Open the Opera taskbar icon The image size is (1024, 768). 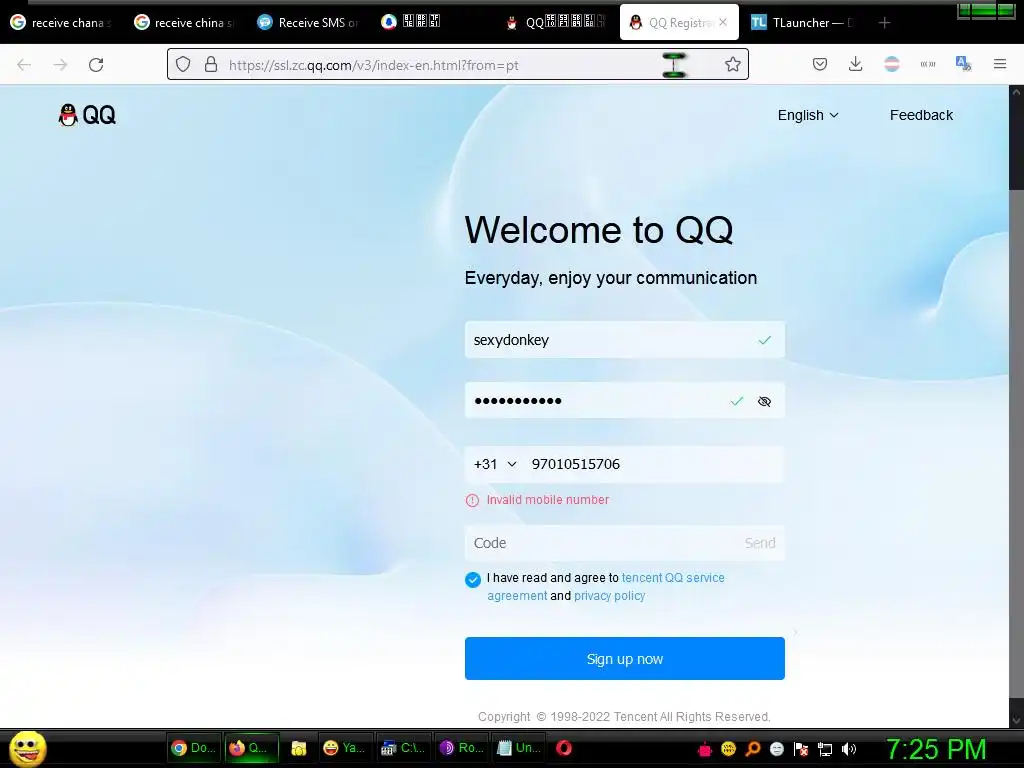[564, 748]
